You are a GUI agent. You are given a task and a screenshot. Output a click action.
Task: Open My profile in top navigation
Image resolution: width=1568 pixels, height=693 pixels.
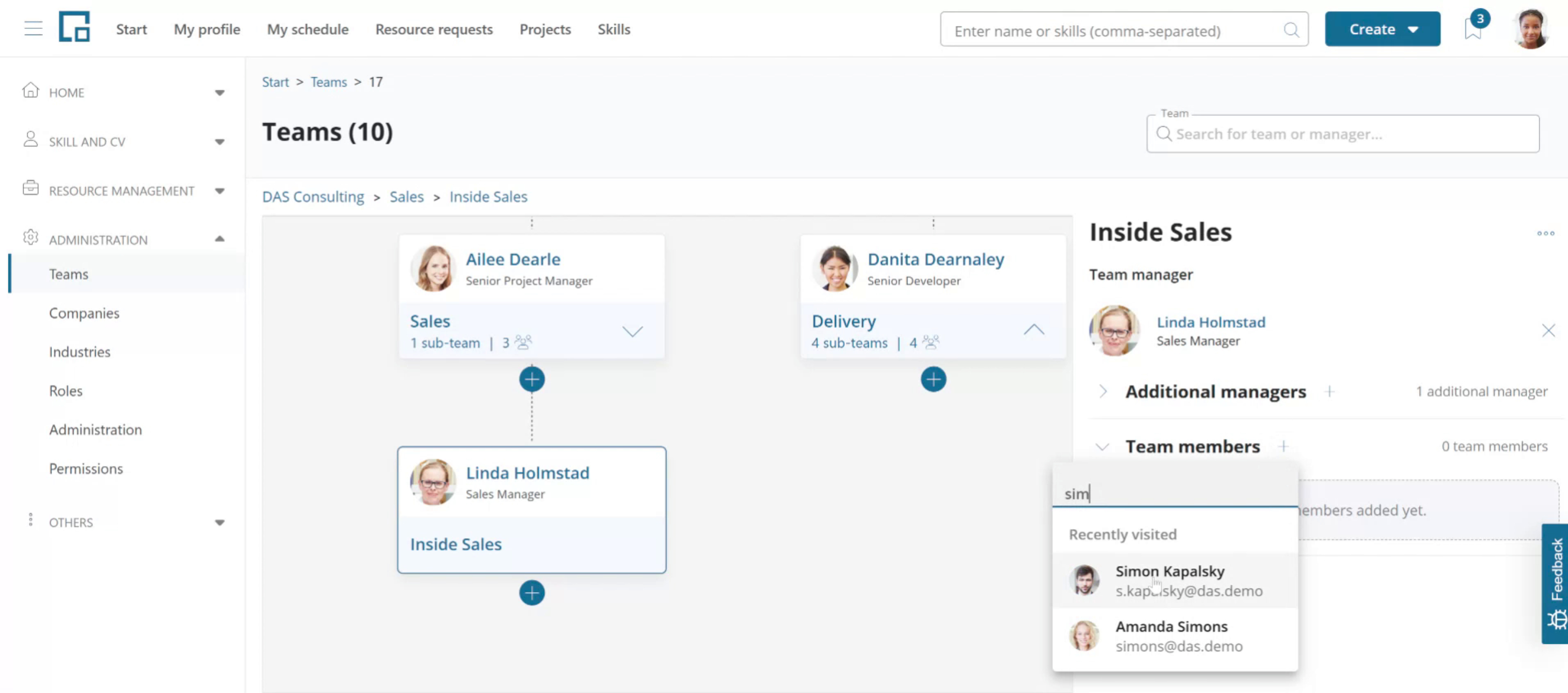tap(207, 29)
